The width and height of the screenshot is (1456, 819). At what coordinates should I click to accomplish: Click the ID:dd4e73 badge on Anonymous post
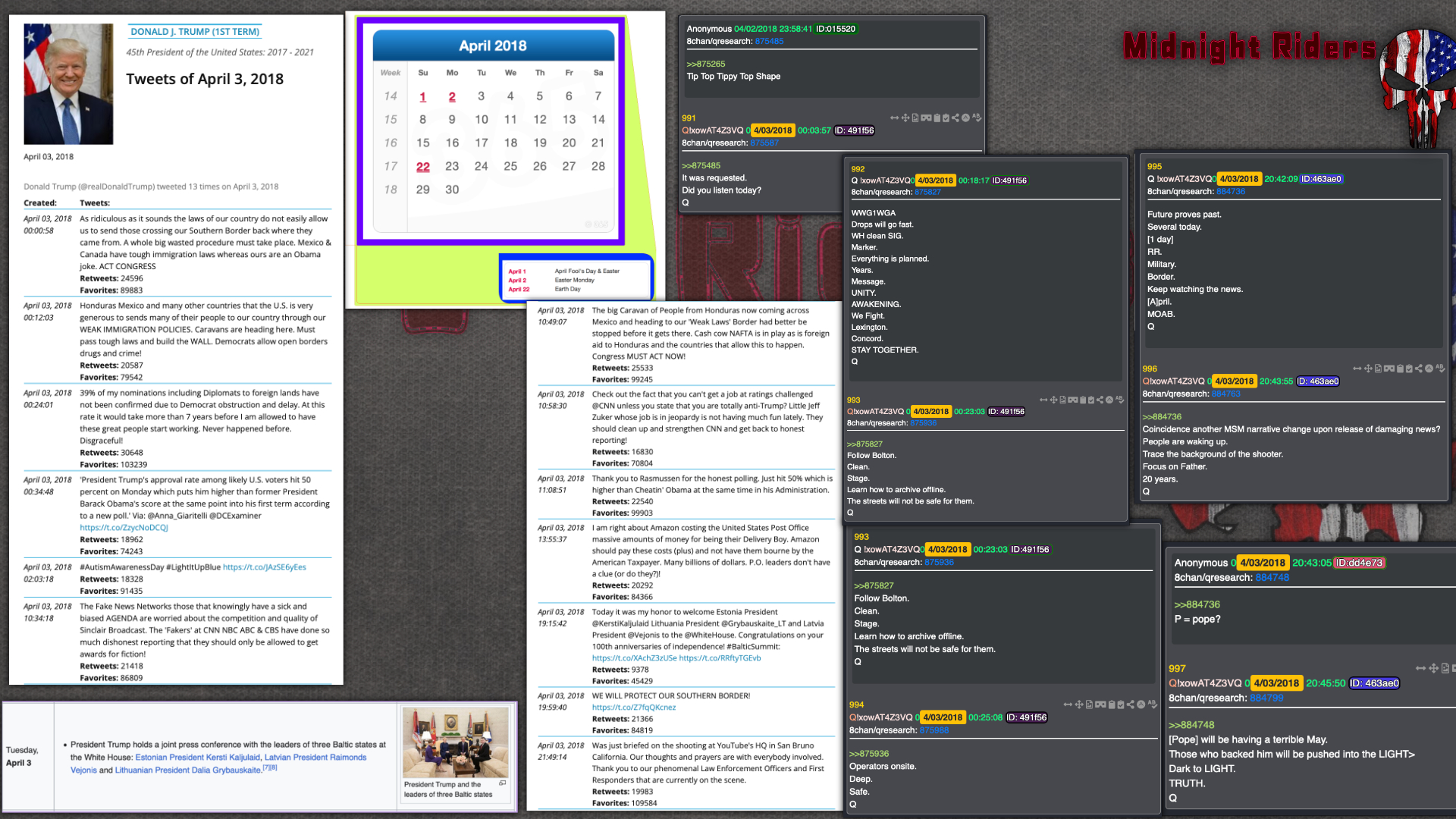(x=1360, y=563)
